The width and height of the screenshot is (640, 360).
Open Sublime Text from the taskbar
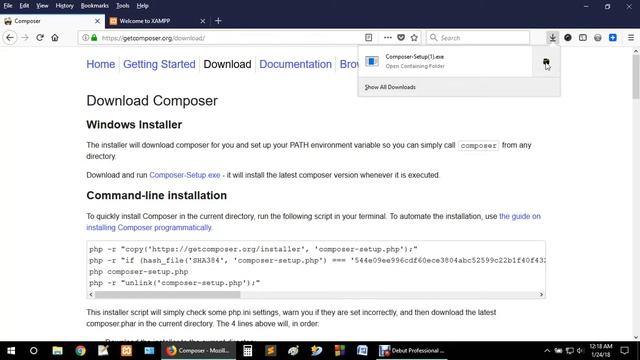pos(270,351)
